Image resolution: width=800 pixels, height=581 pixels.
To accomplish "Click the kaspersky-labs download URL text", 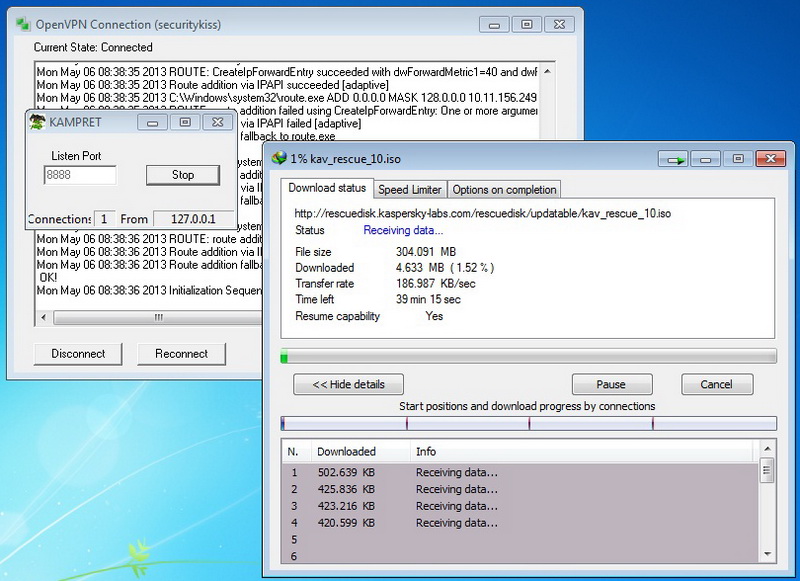I will click(x=483, y=213).
